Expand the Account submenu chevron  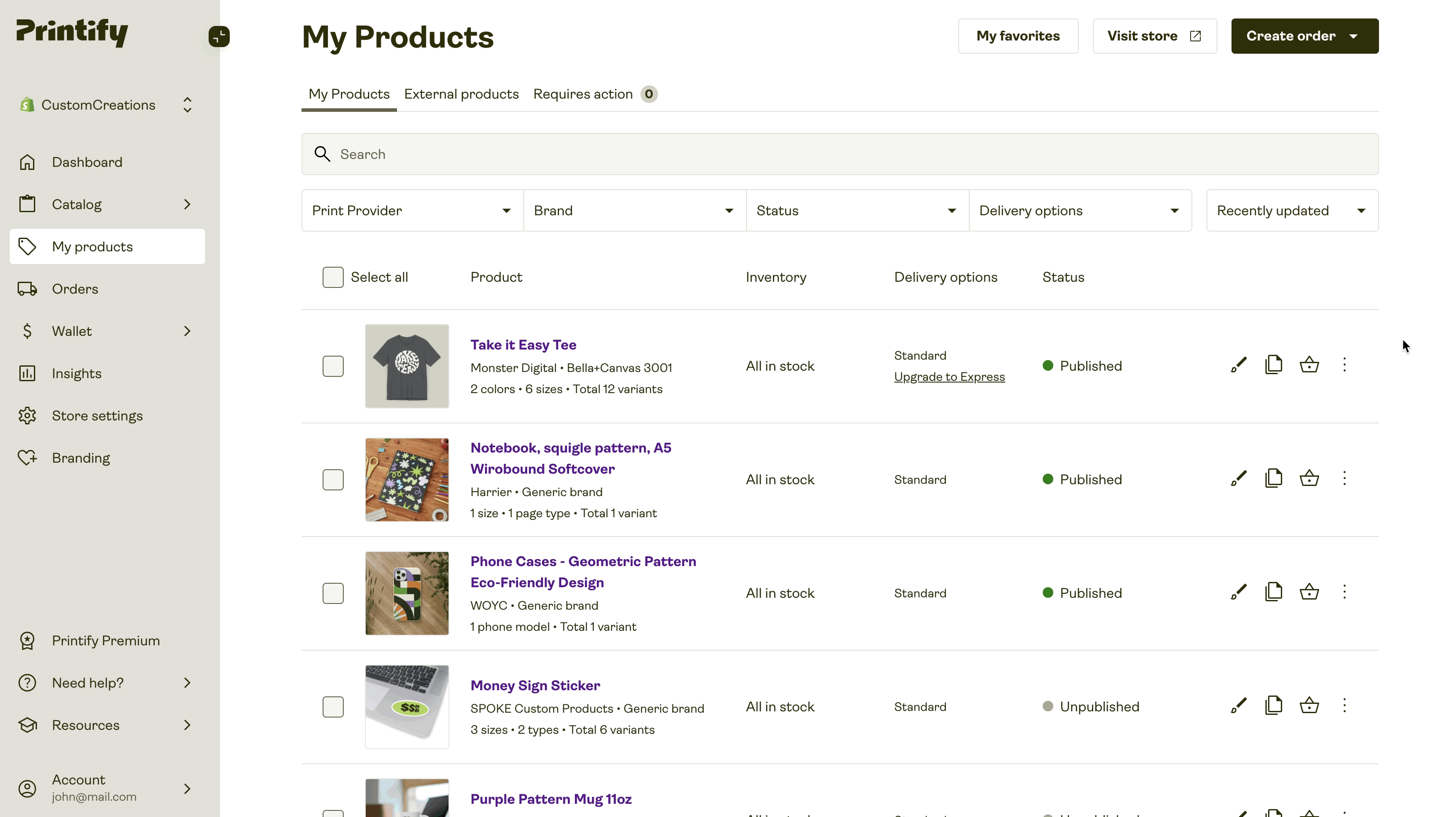(x=187, y=788)
